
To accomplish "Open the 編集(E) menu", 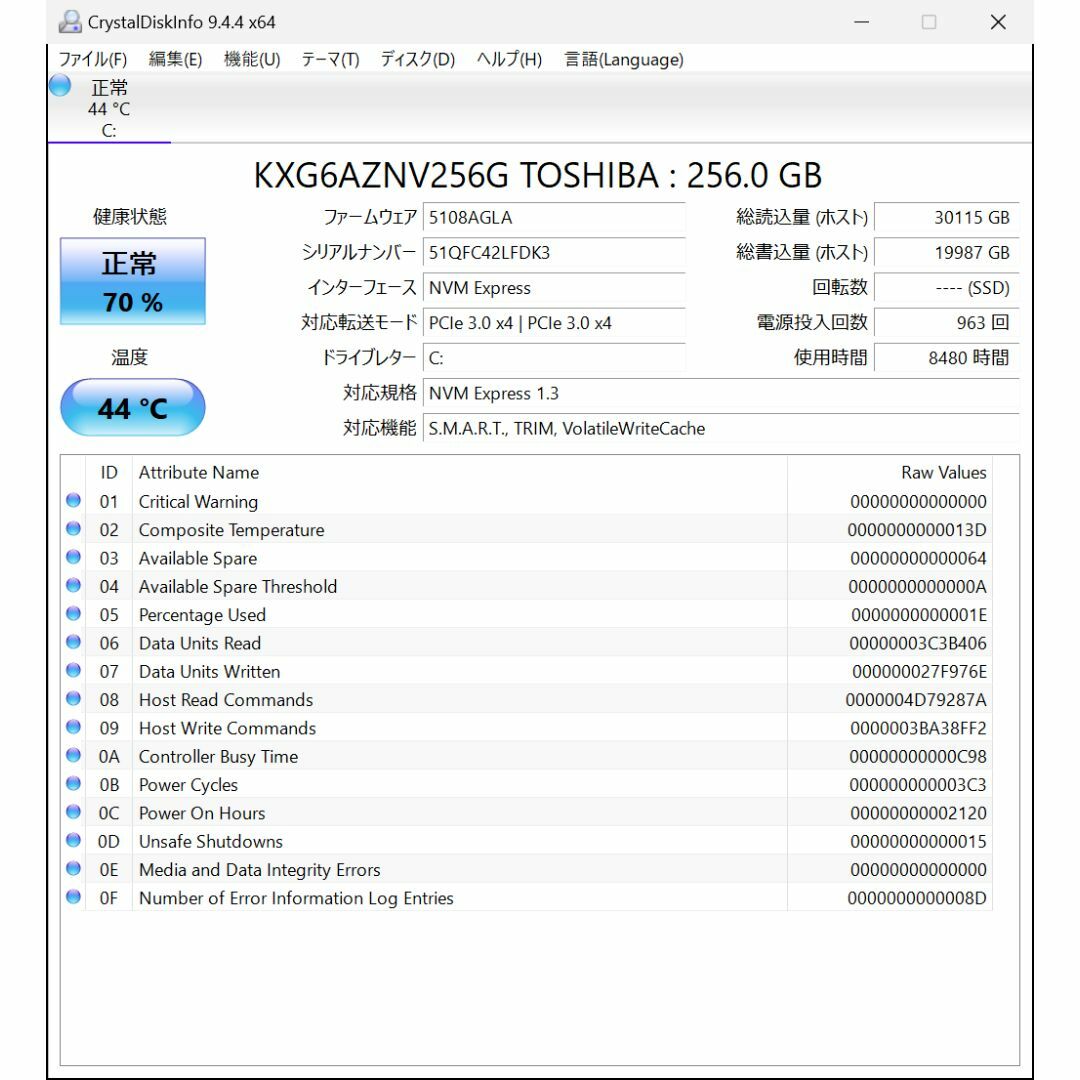I will (176, 60).
